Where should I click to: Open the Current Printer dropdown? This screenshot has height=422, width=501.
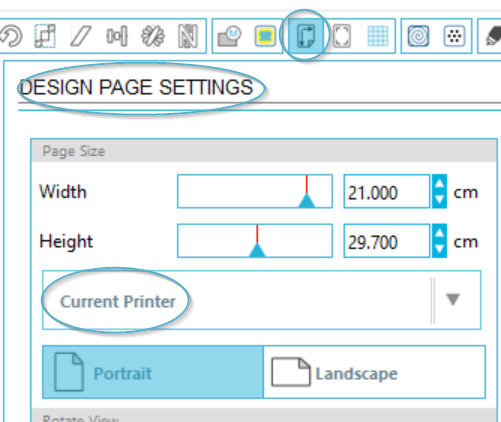pyautogui.click(x=262, y=300)
